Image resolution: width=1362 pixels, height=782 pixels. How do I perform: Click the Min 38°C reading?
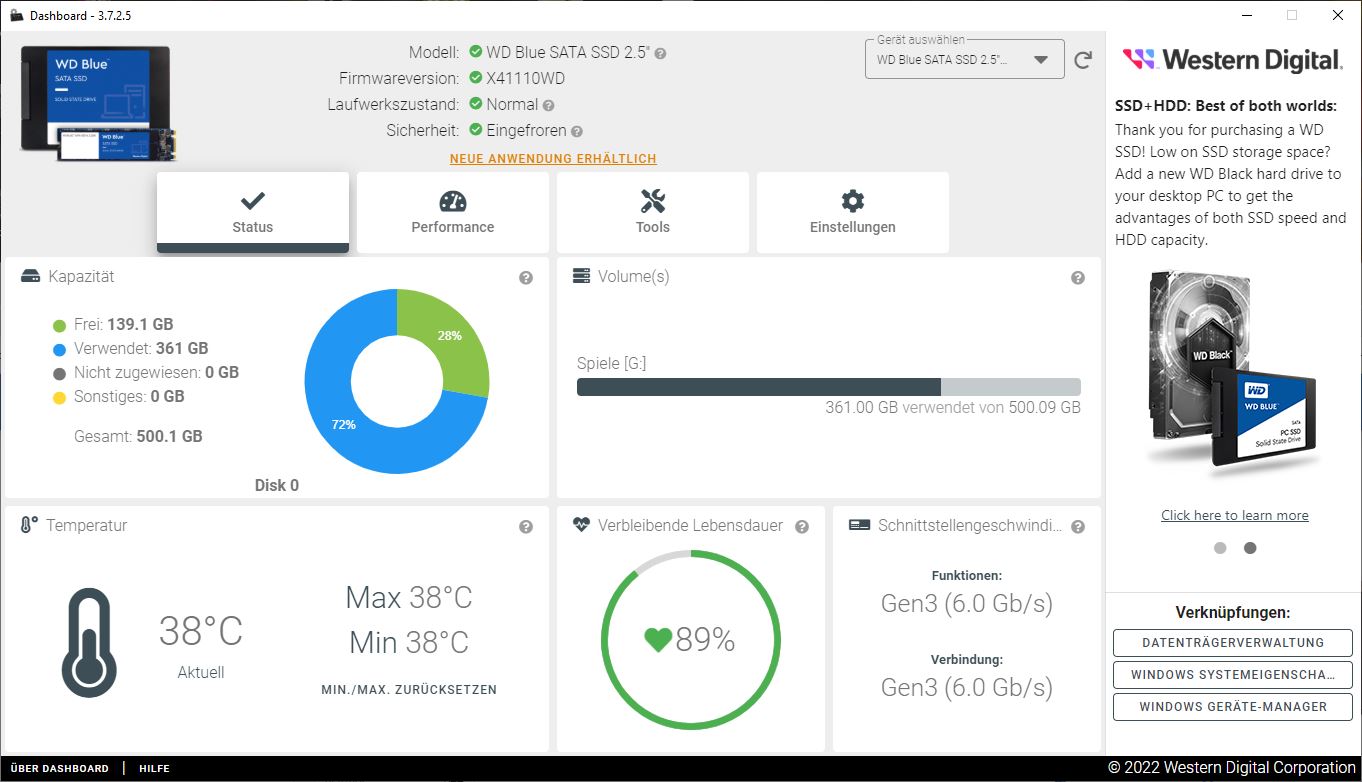(x=409, y=642)
